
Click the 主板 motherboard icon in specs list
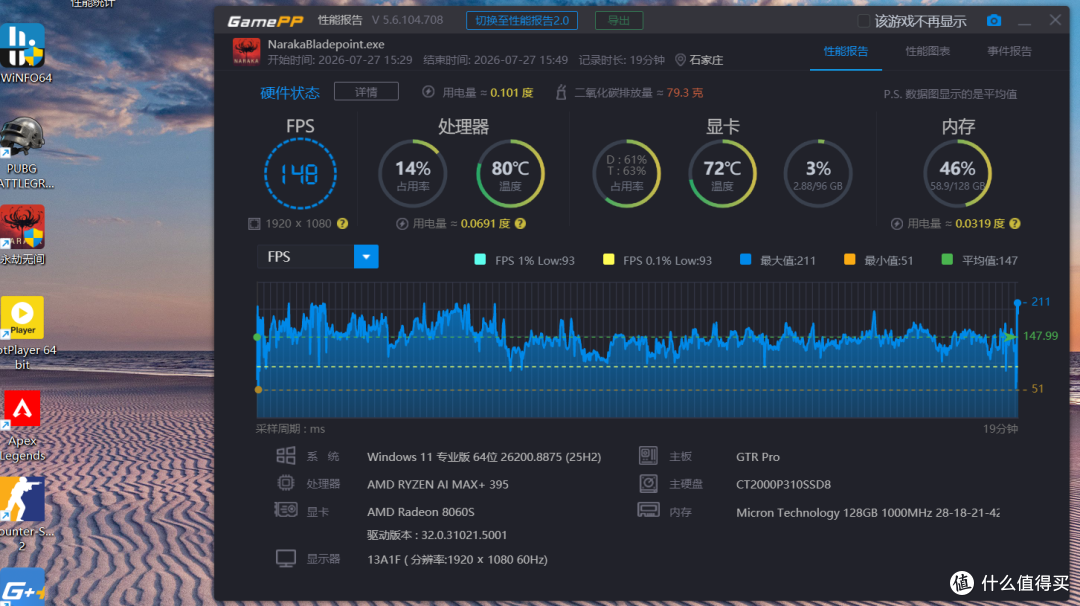tap(648, 456)
